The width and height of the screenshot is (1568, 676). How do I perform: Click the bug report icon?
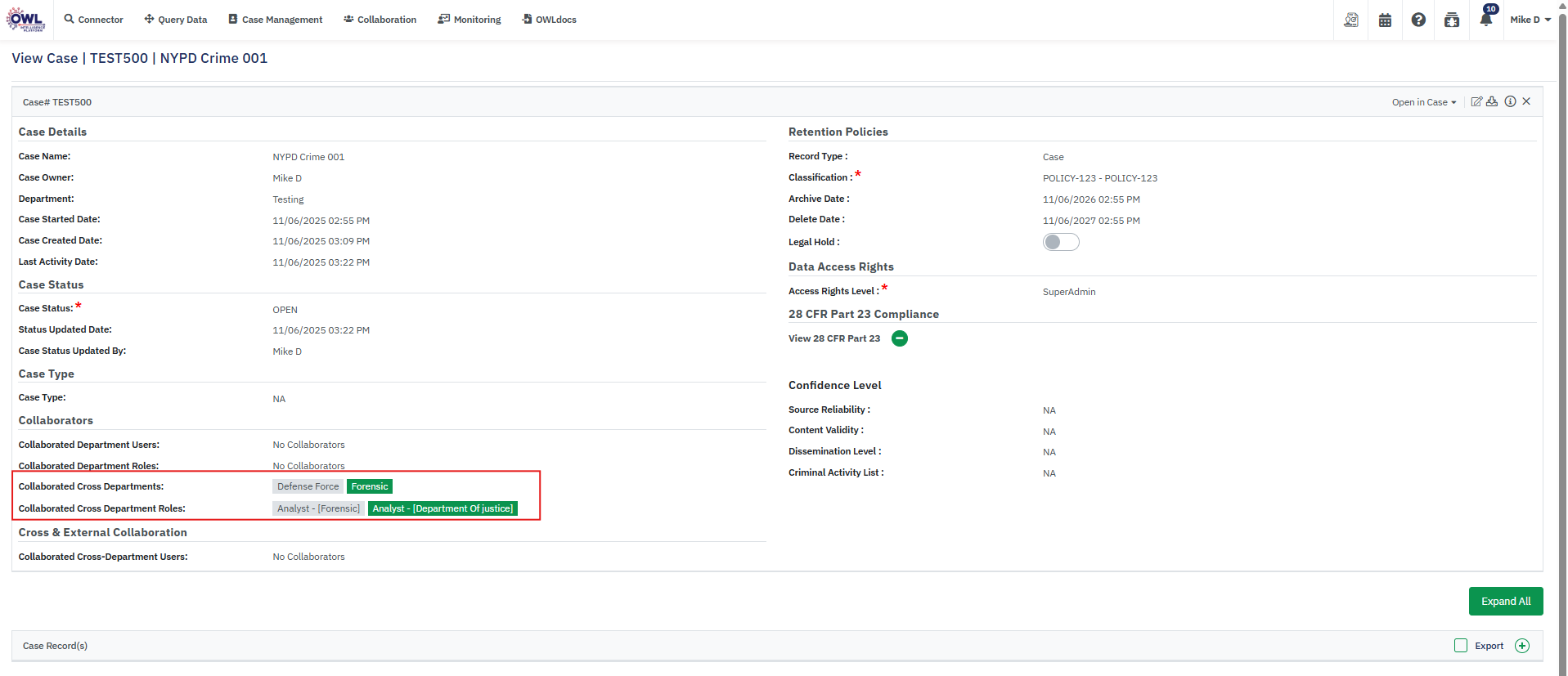tap(1452, 20)
